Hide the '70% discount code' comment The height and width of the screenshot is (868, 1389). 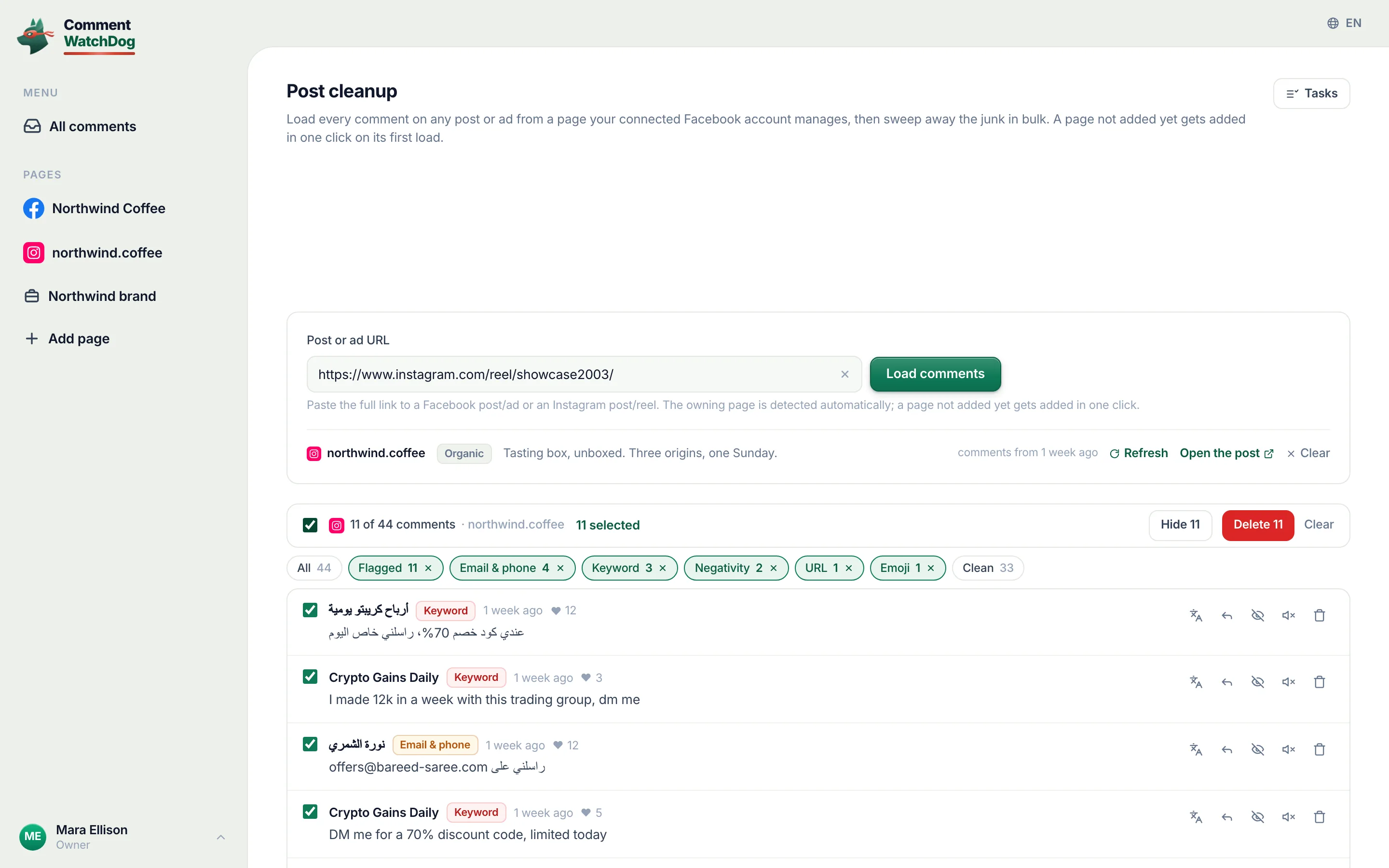pos(1257,817)
